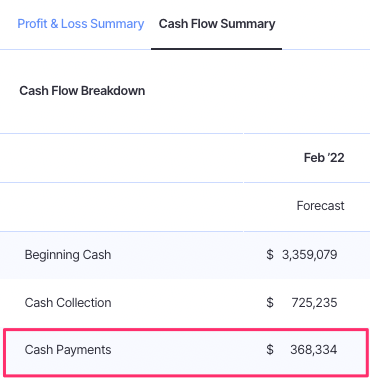Click the Cash Collection amount 725,235

coord(314,303)
